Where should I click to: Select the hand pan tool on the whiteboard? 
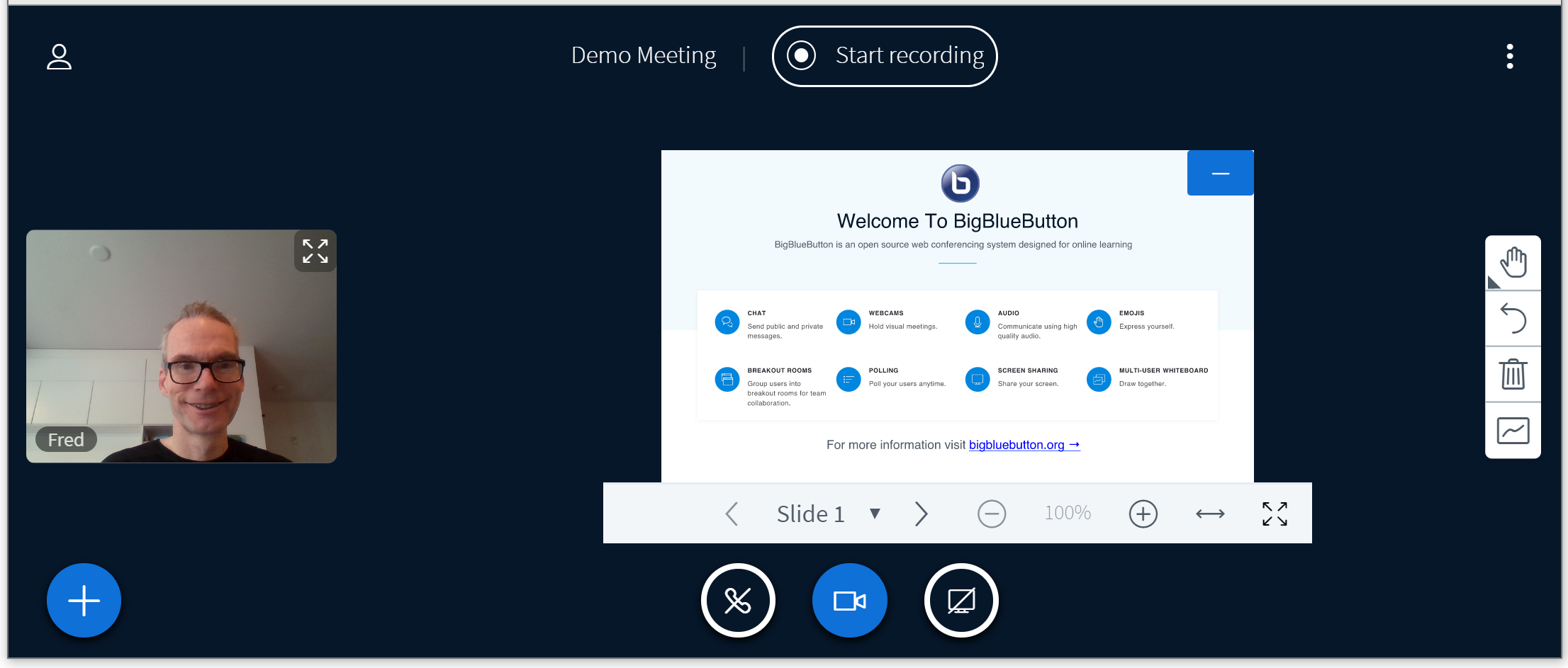click(x=1513, y=262)
